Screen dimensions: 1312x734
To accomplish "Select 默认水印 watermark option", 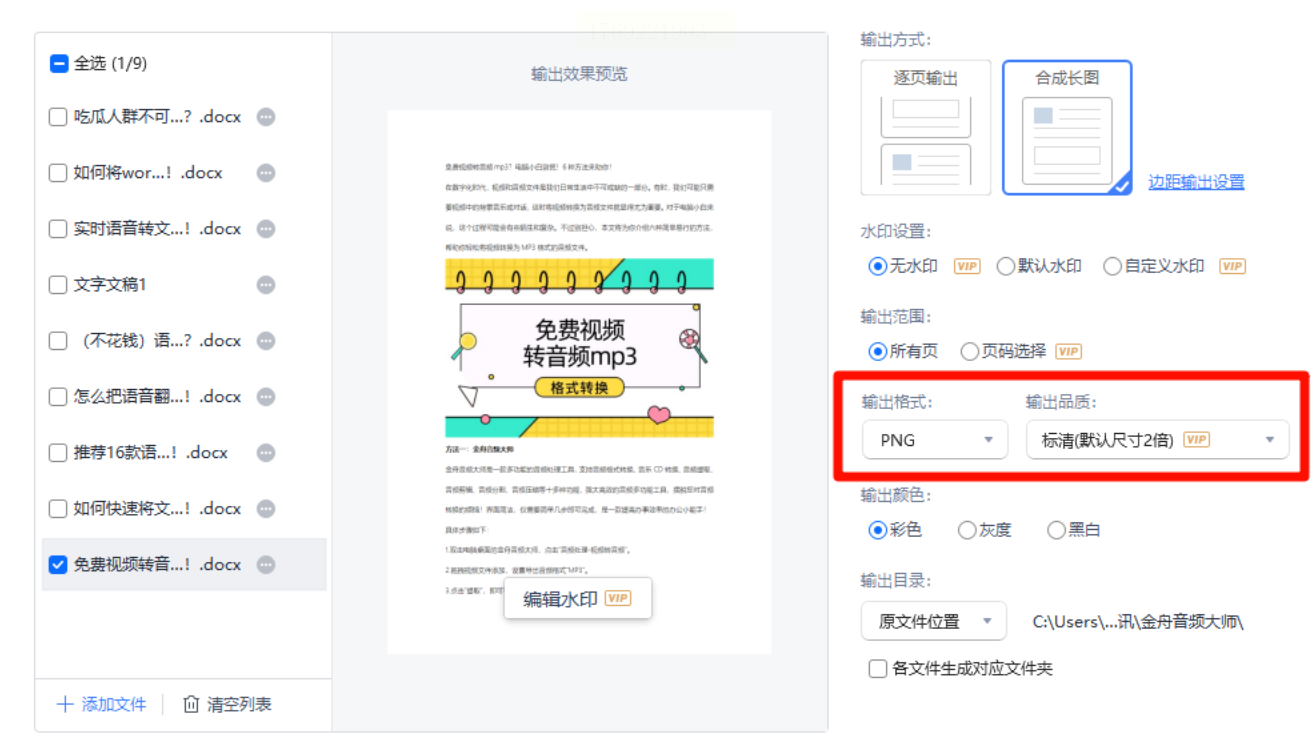I will tap(1006, 266).
